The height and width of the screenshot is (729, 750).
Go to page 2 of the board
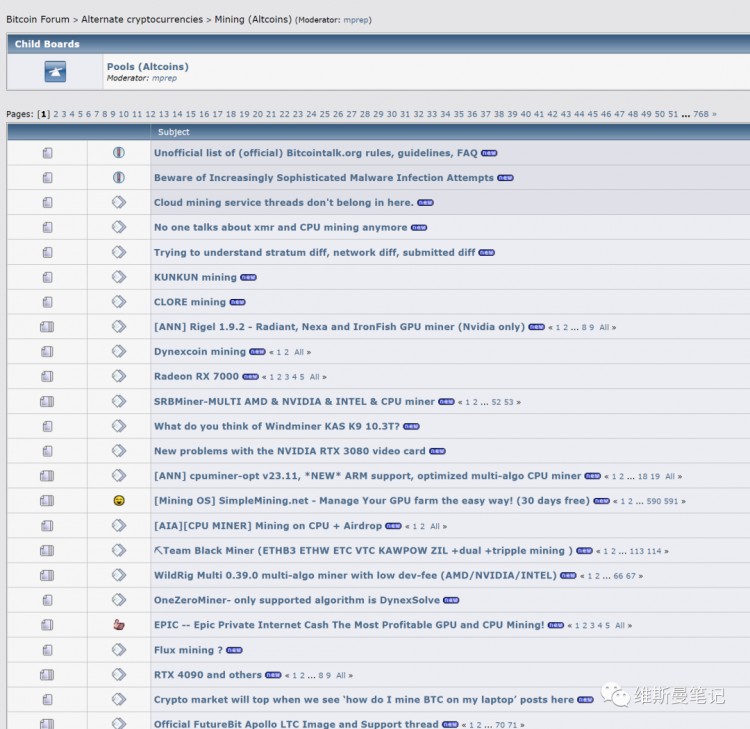[56, 114]
